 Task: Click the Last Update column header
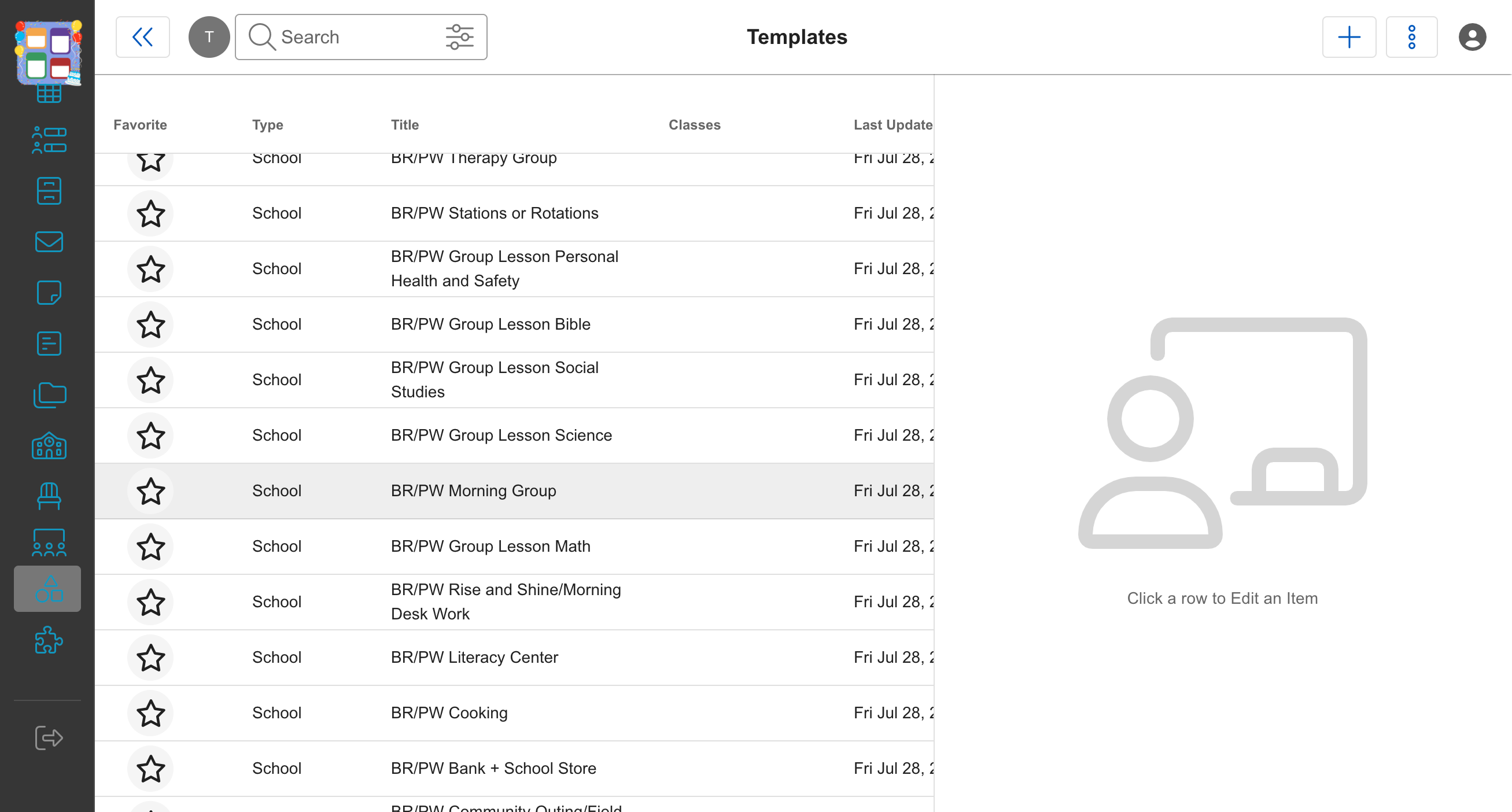[893, 125]
